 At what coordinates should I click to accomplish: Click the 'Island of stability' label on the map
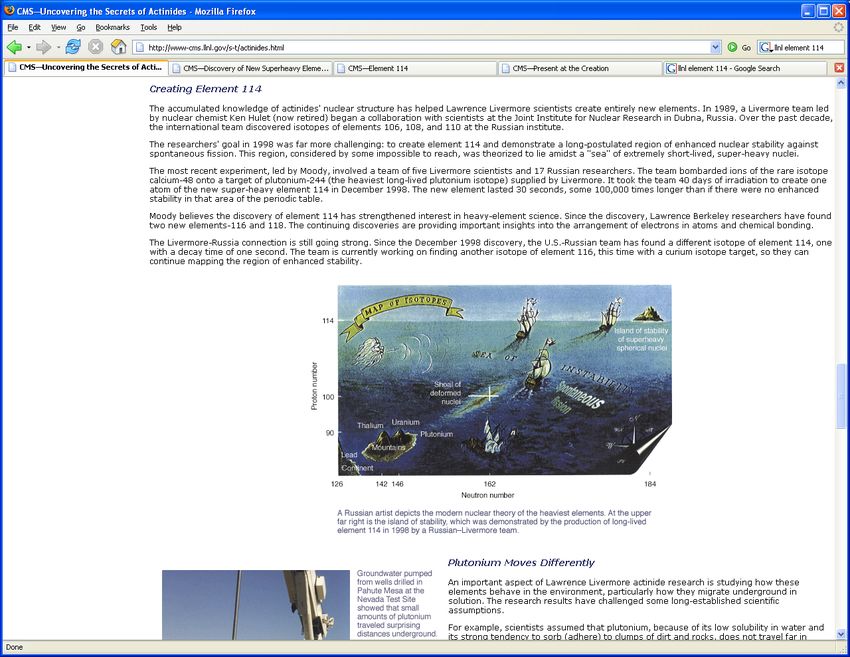point(641,339)
